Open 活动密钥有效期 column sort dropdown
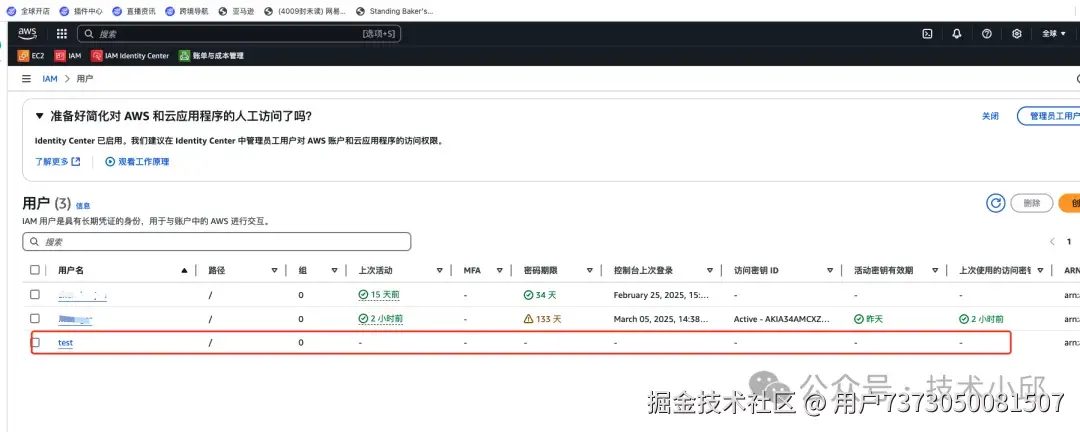 (x=935, y=271)
